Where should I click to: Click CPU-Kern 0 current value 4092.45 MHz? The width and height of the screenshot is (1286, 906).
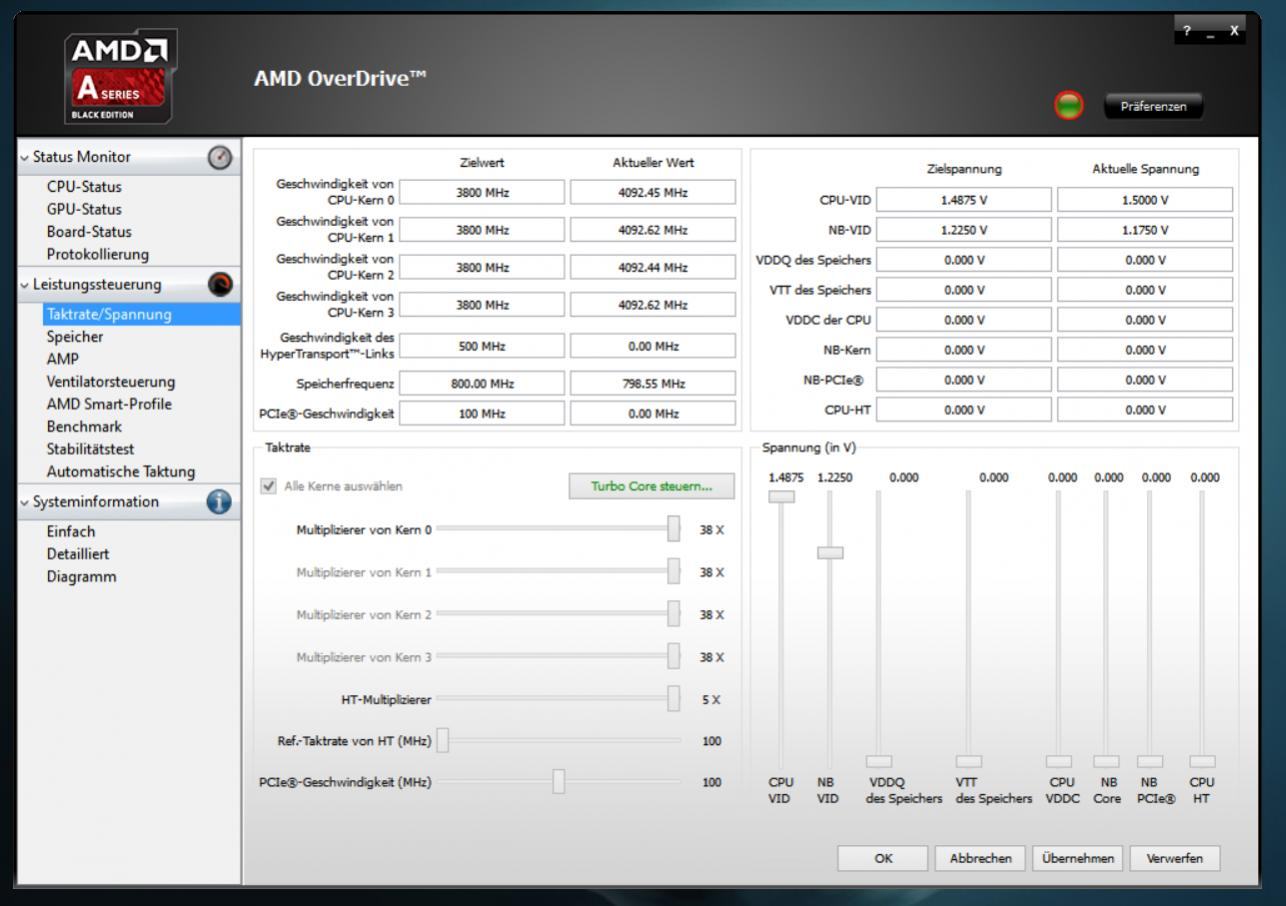[x=652, y=192]
